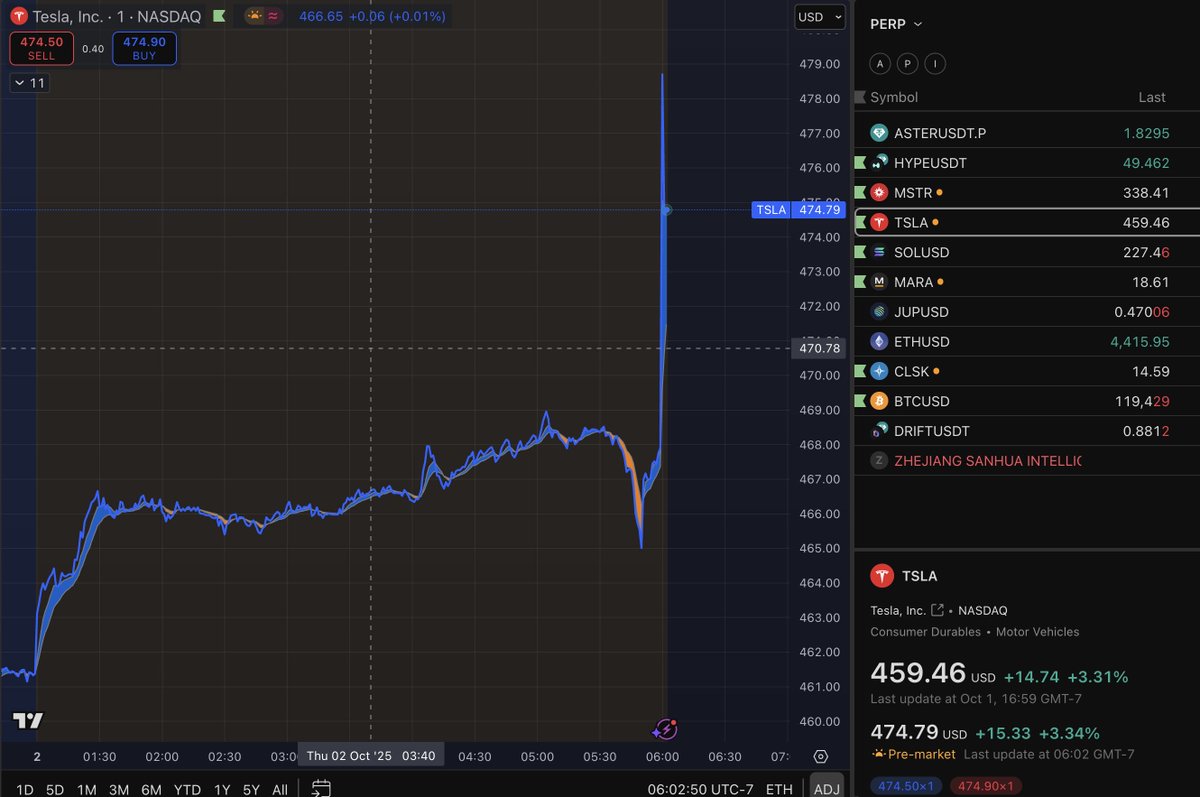Click the pre-market sun session icon
Screen dimensions: 1200x797
[x=255, y=16]
